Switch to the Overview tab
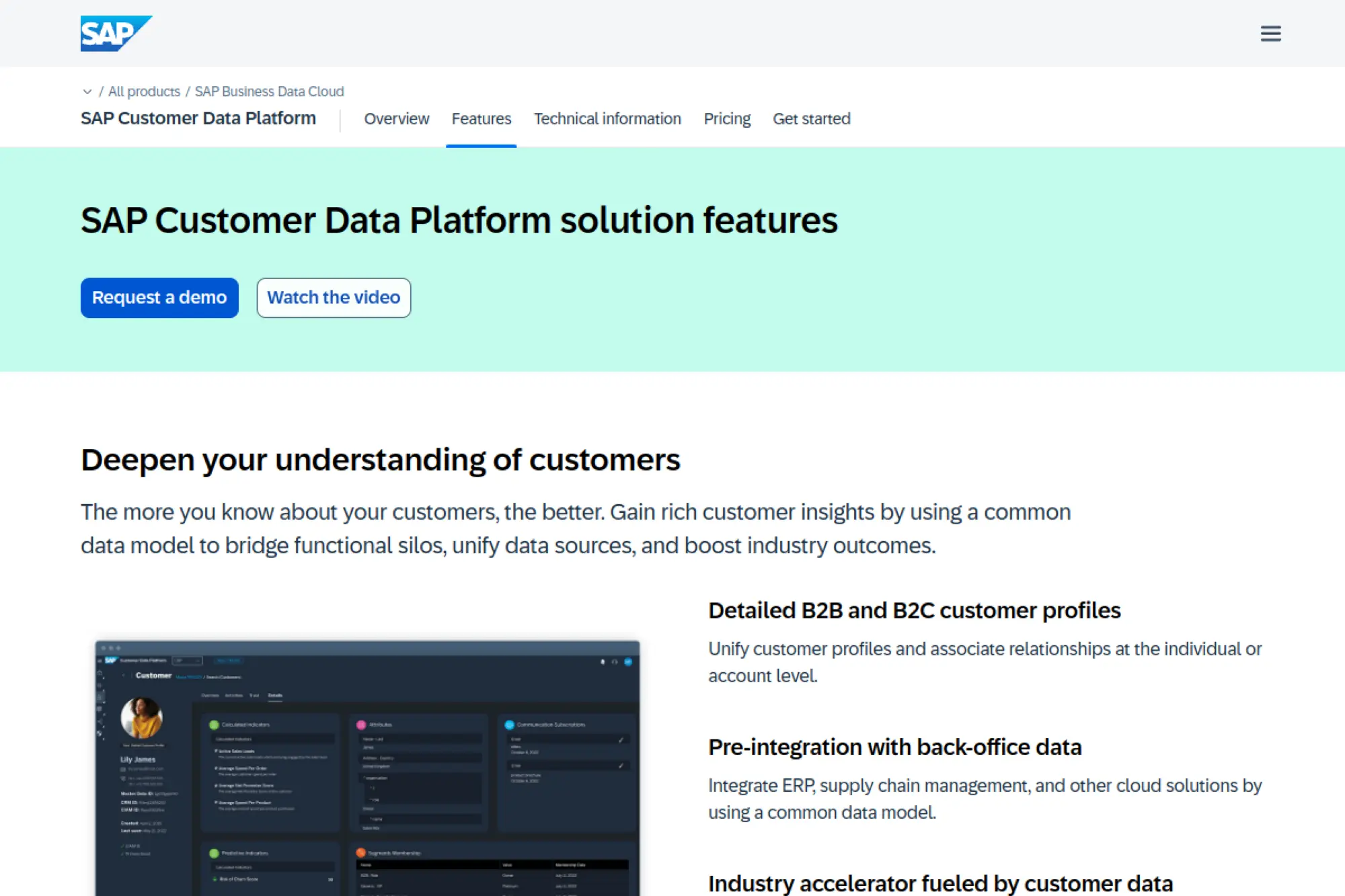Viewport: 1345px width, 896px height. pyautogui.click(x=397, y=118)
